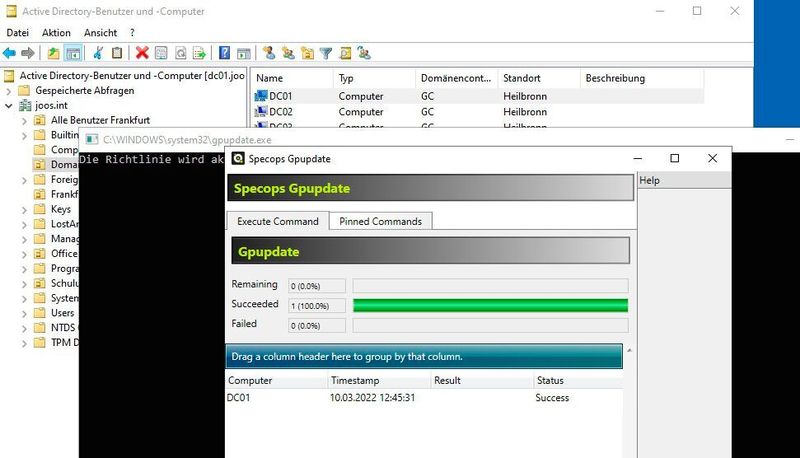Viewport: 800px width, 458px height.
Task: Click the Cut scissors icon
Action: click(x=98, y=53)
